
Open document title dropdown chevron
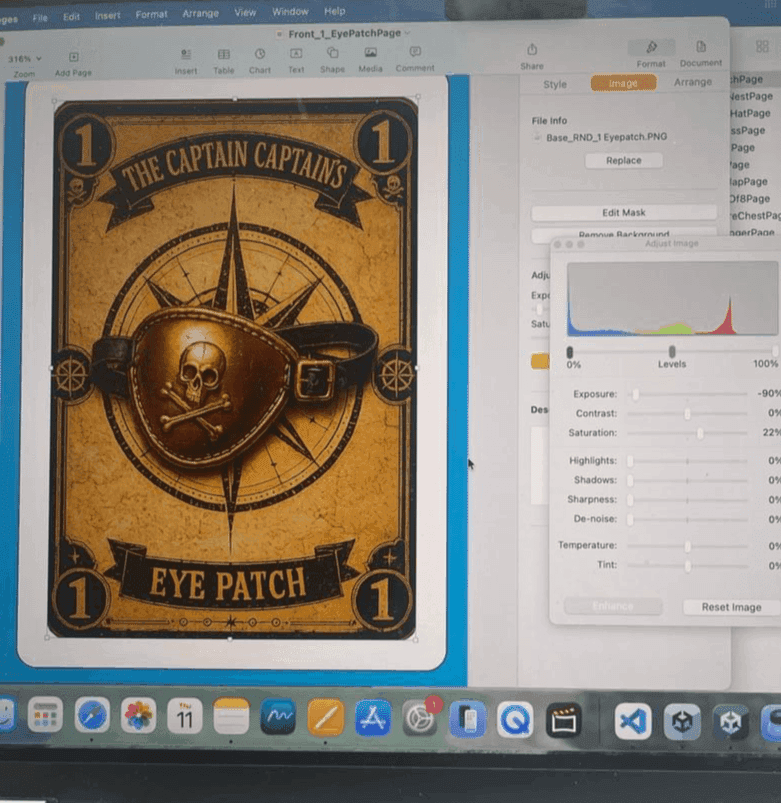point(407,33)
